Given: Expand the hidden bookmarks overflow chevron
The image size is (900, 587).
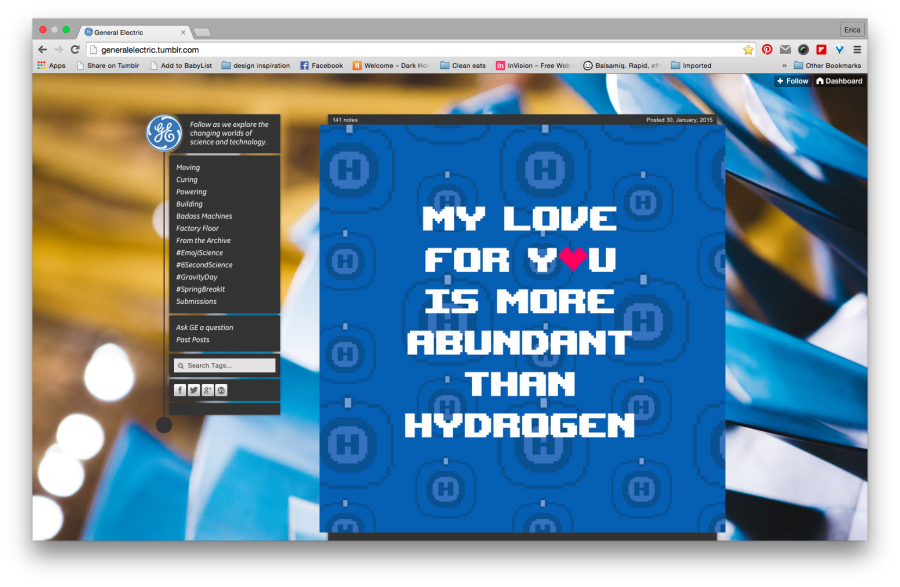Looking at the screenshot, I should 784,66.
